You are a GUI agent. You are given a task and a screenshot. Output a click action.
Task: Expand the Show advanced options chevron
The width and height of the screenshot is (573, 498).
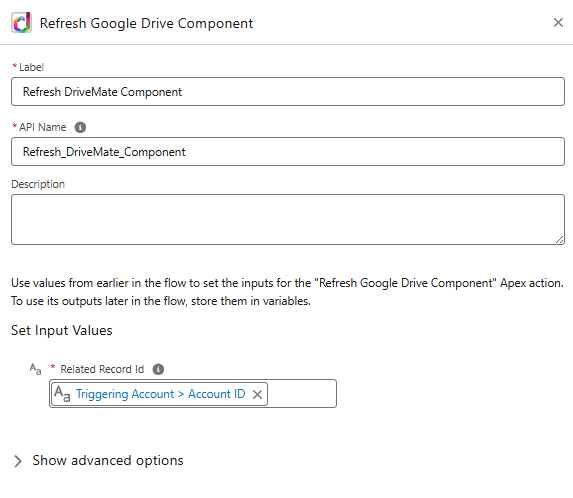coord(18,461)
